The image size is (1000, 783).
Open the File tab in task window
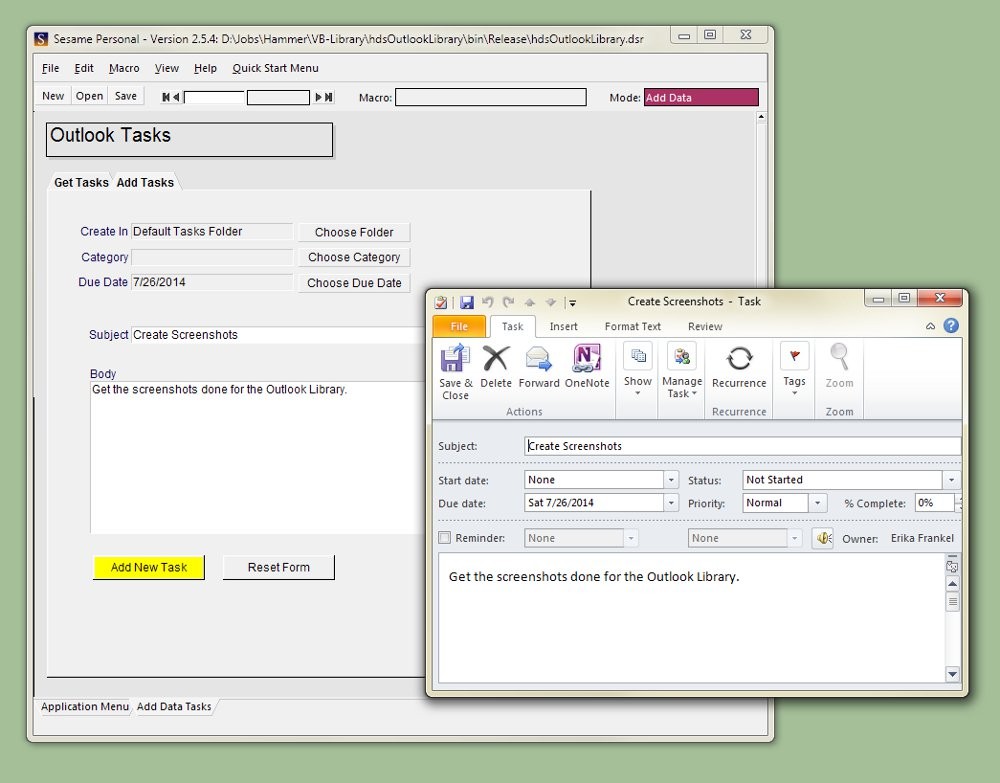click(459, 326)
